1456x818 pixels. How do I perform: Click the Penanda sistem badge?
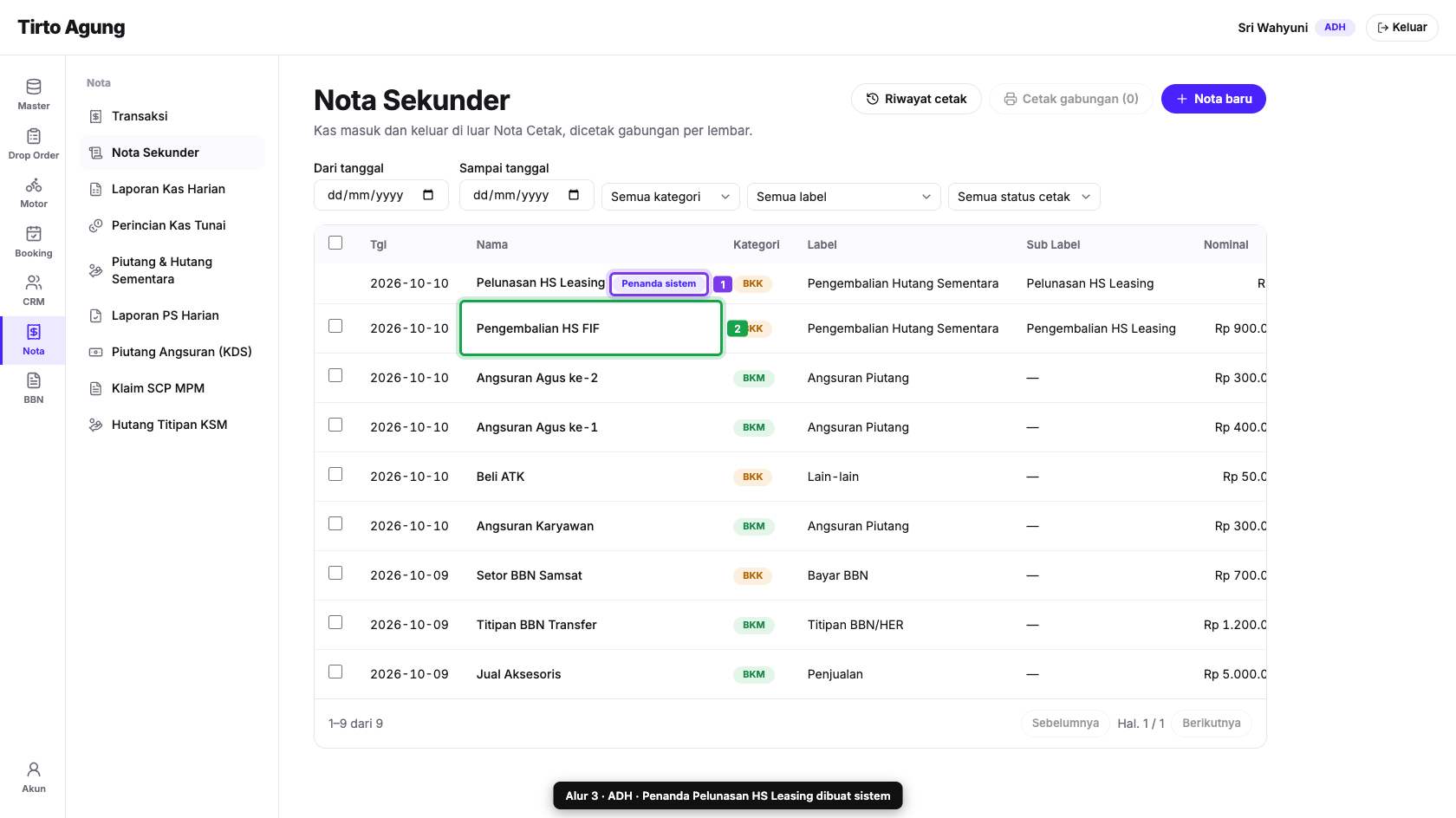659,283
